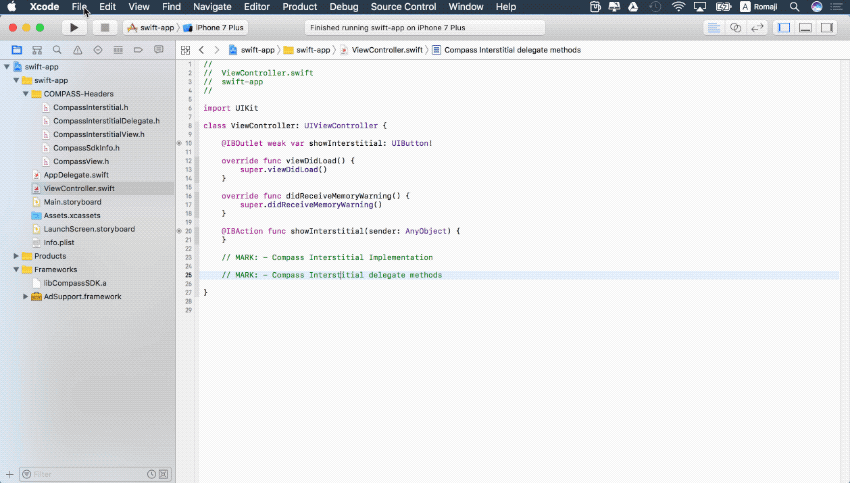850x483 pixels.
Task: Focus the navigator Filter field
Action: [89, 474]
